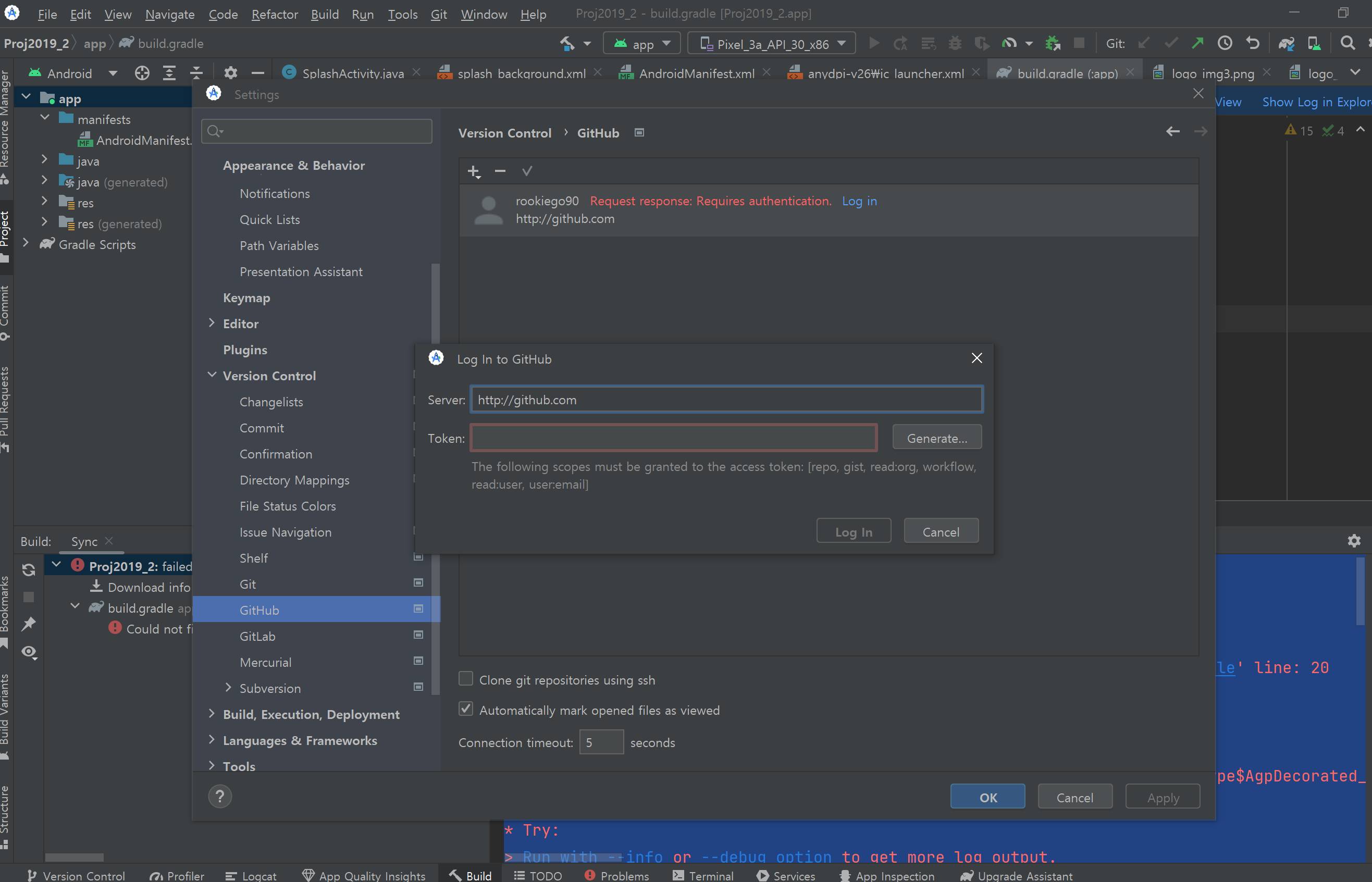Open the Refactor menu
Viewport: 1372px width, 882px height.
275,14
